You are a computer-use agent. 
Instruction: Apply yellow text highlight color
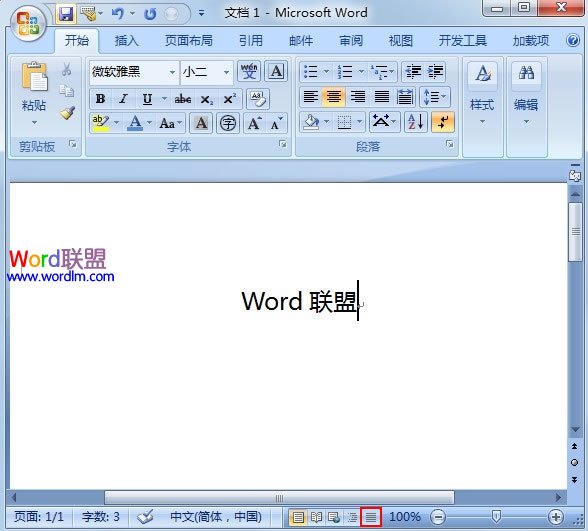tap(100, 123)
